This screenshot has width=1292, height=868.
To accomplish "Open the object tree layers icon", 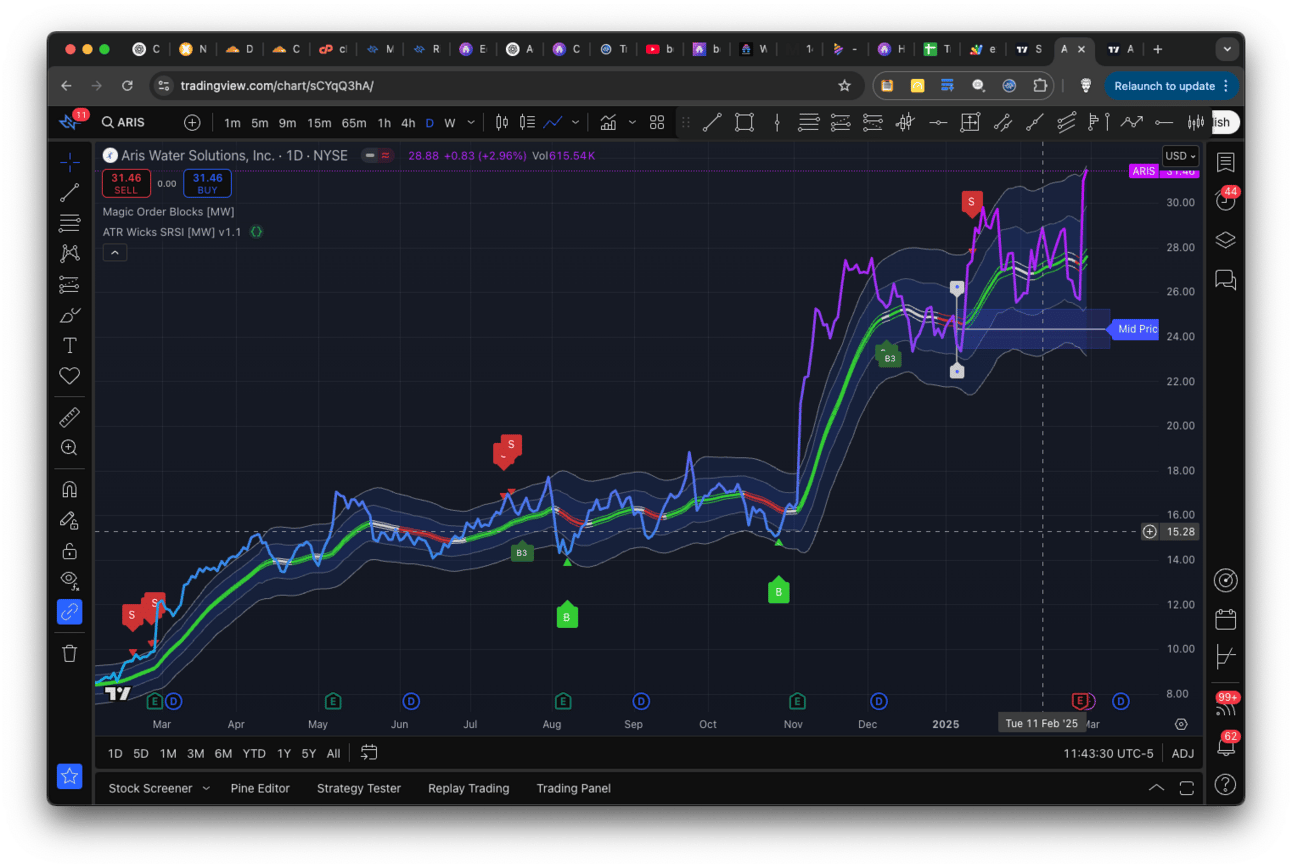I will [1225, 240].
